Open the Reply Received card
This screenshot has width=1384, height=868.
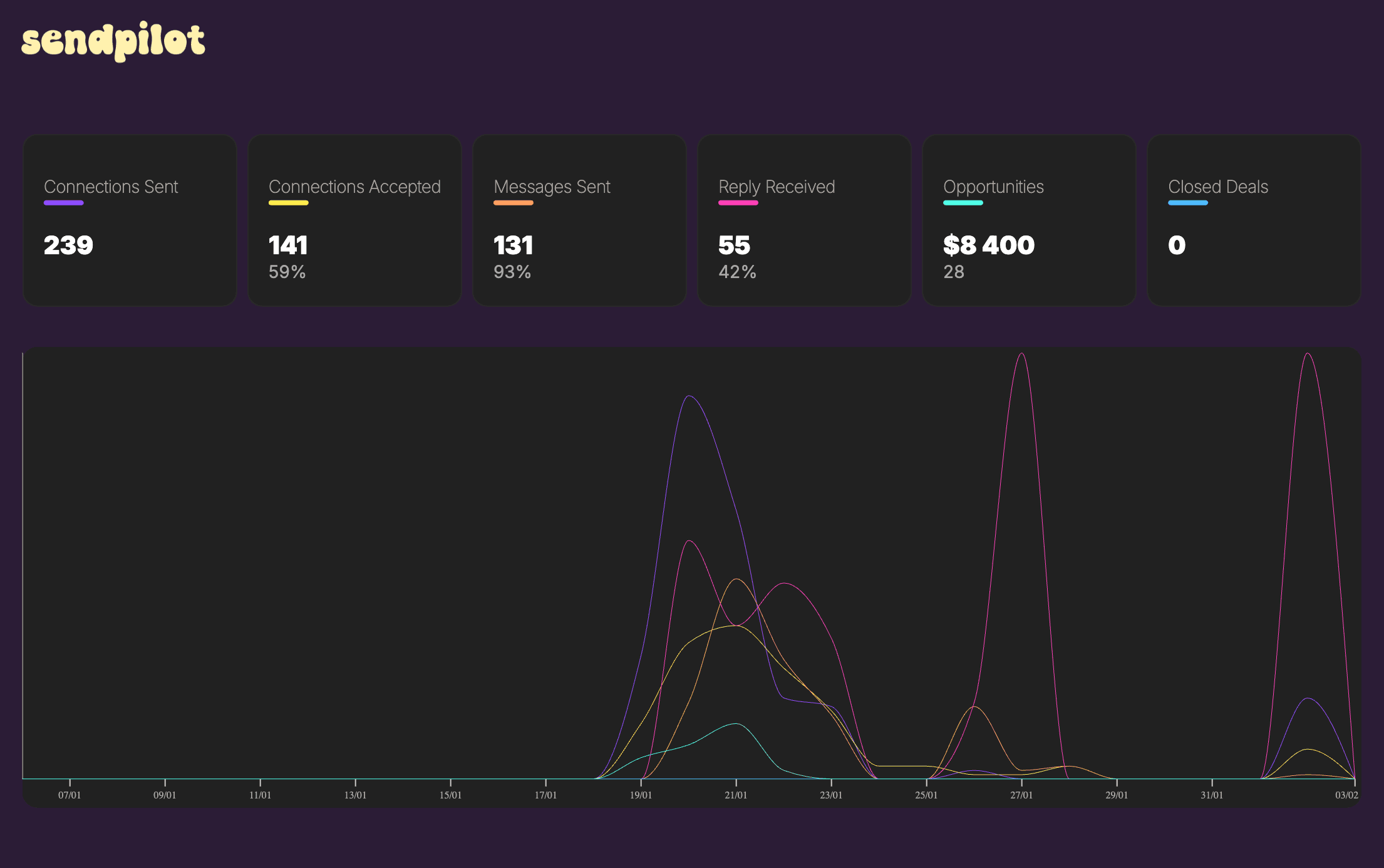pos(804,220)
